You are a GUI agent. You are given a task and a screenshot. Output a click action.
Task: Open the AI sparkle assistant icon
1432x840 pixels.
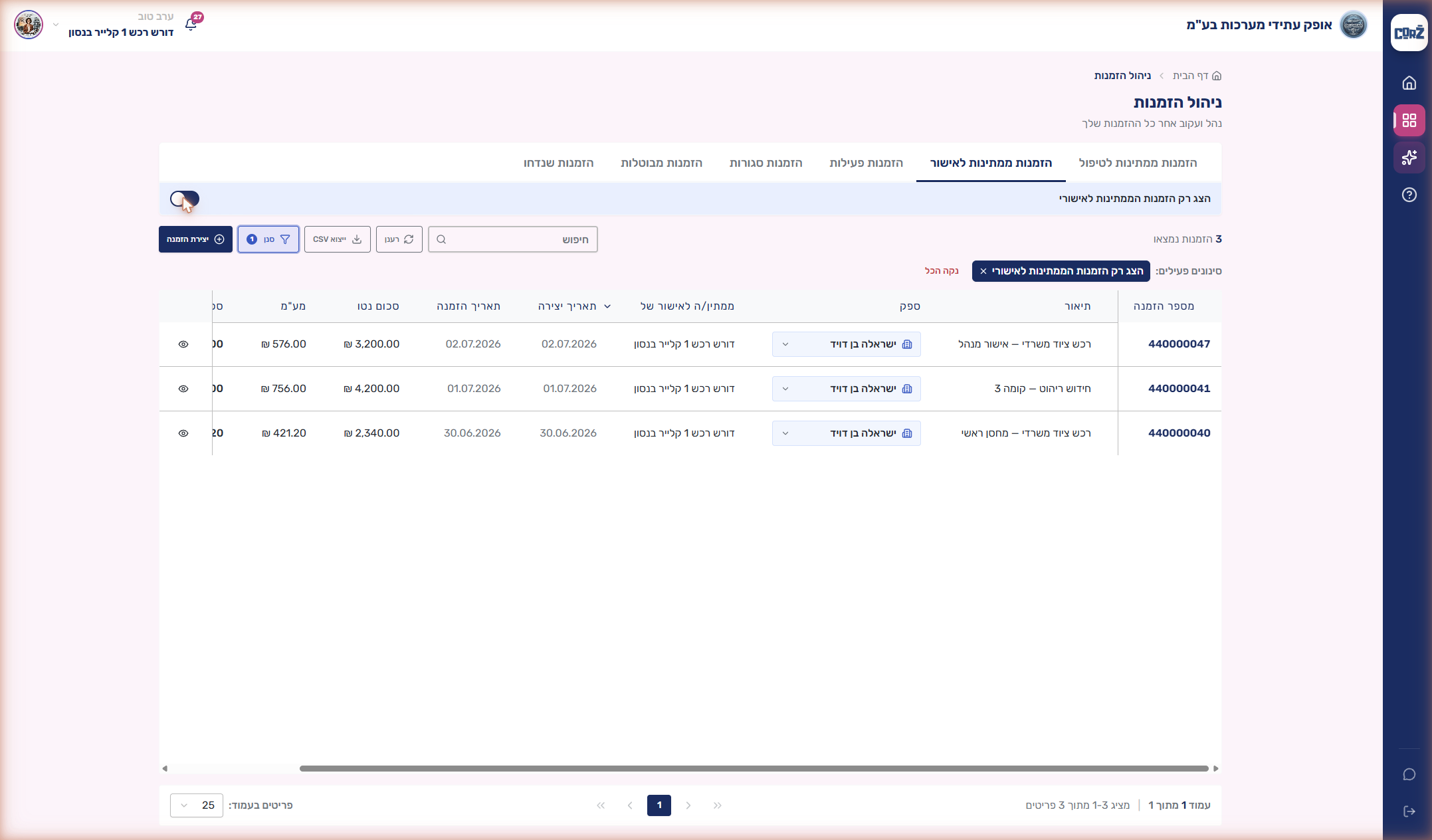click(x=1409, y=157)
